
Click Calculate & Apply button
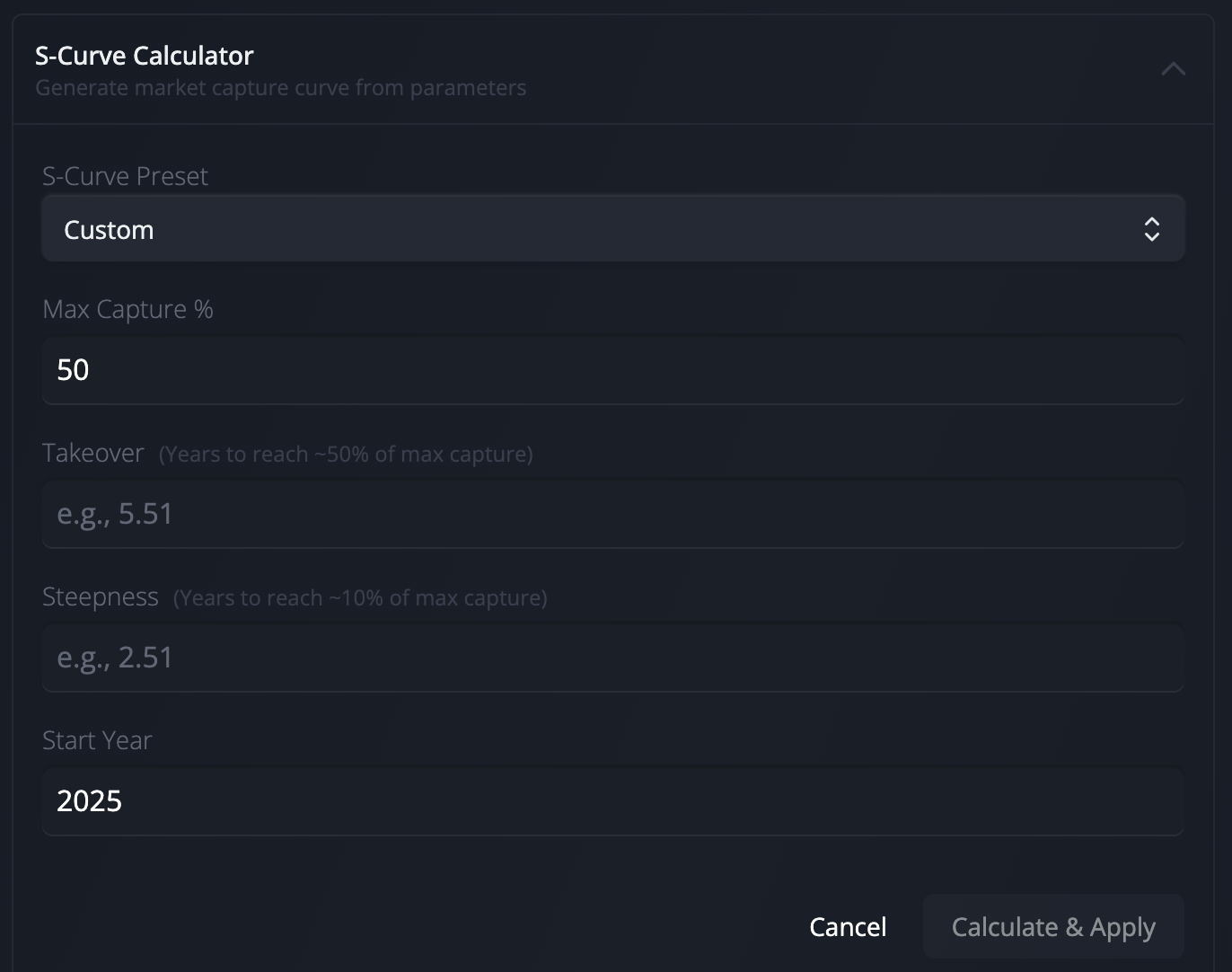(1053, 926)
